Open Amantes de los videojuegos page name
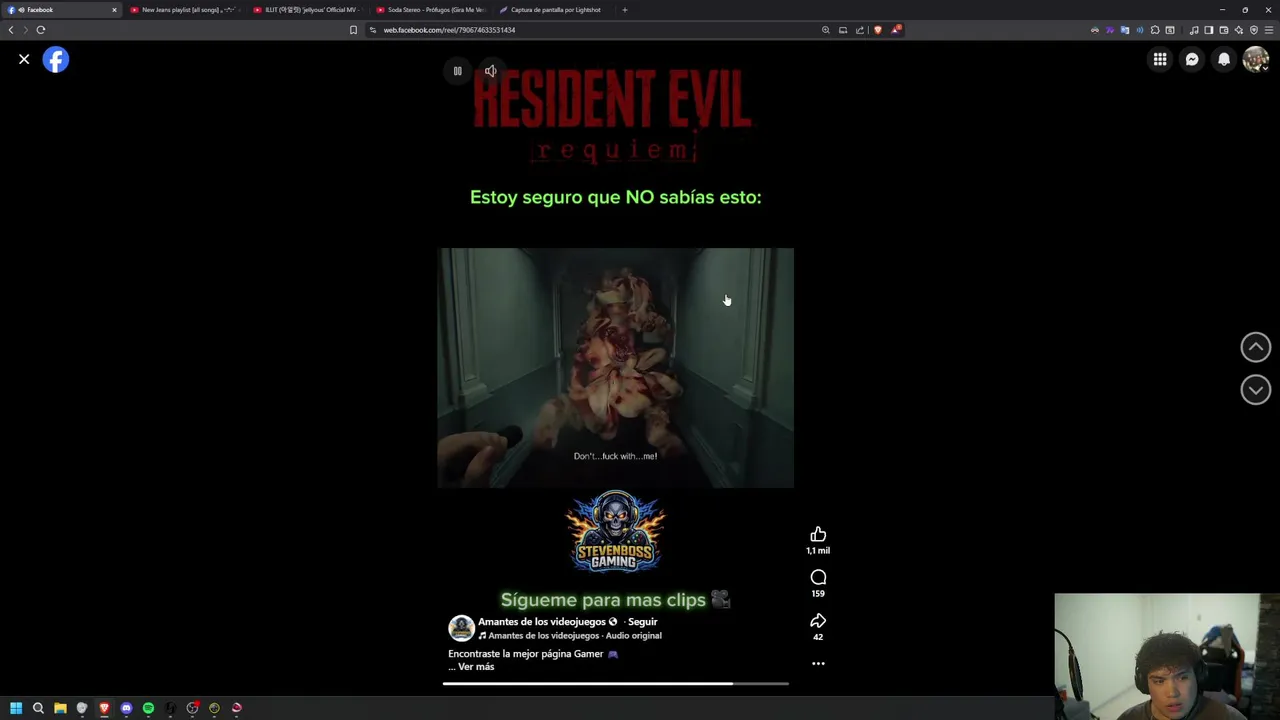1280x720 pixels. click(x=542, y=622)
